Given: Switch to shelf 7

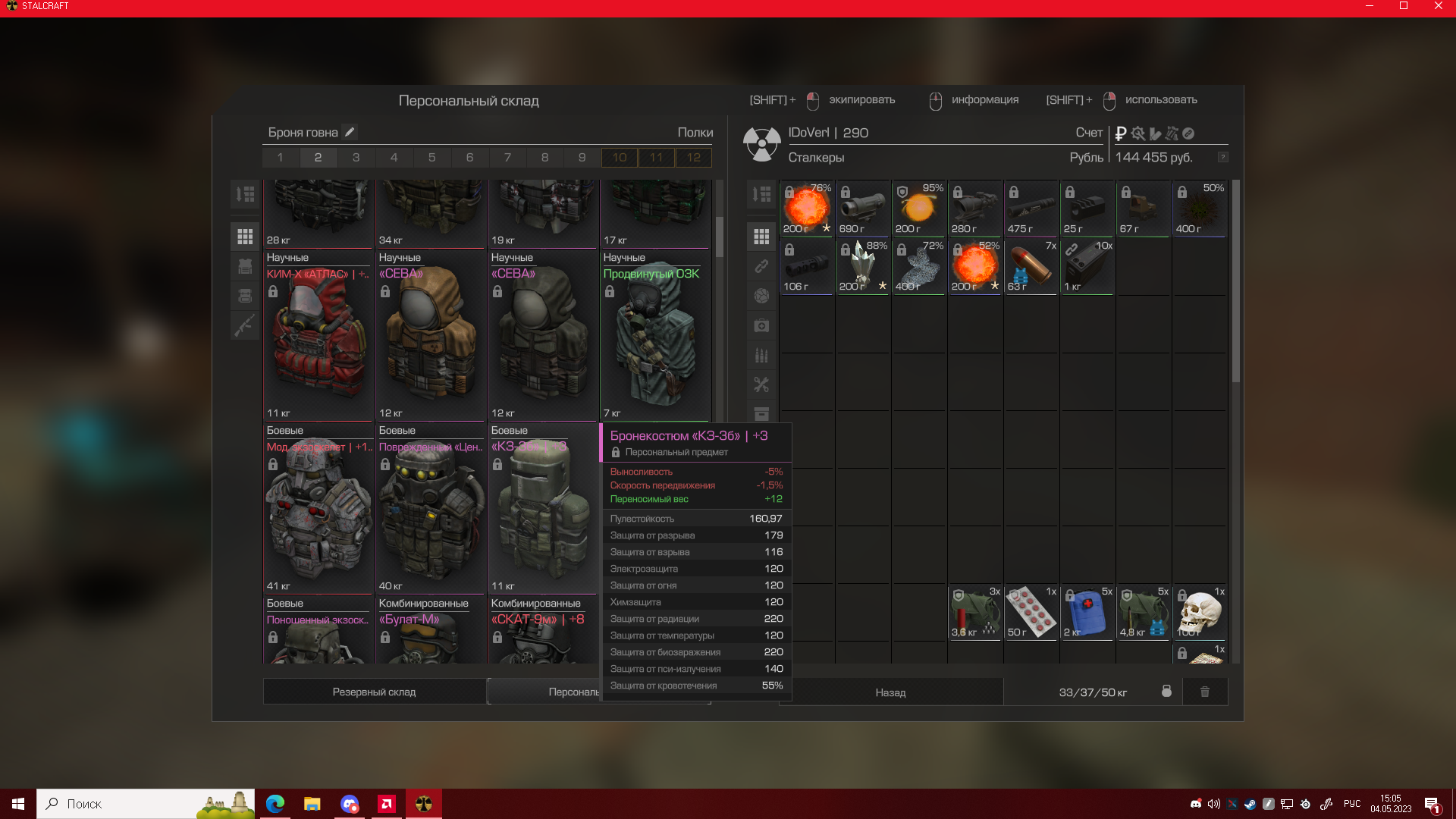Looking at the screenshot, I should 507,157.
